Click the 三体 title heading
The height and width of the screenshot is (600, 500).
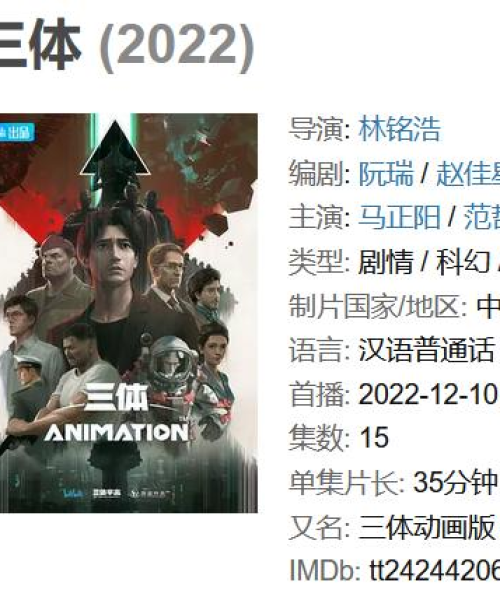40,45
